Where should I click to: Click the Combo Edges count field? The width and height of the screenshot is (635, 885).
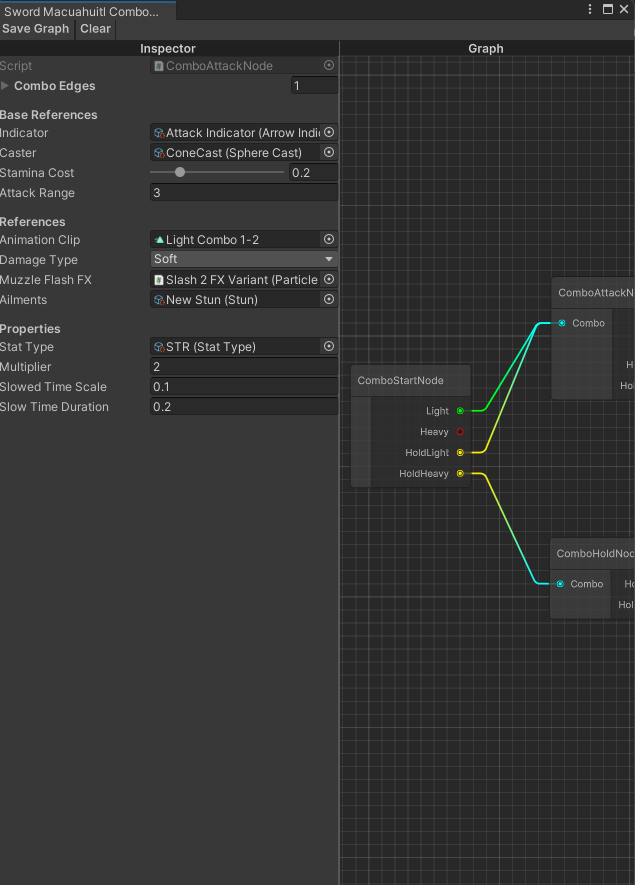(314, 86)
